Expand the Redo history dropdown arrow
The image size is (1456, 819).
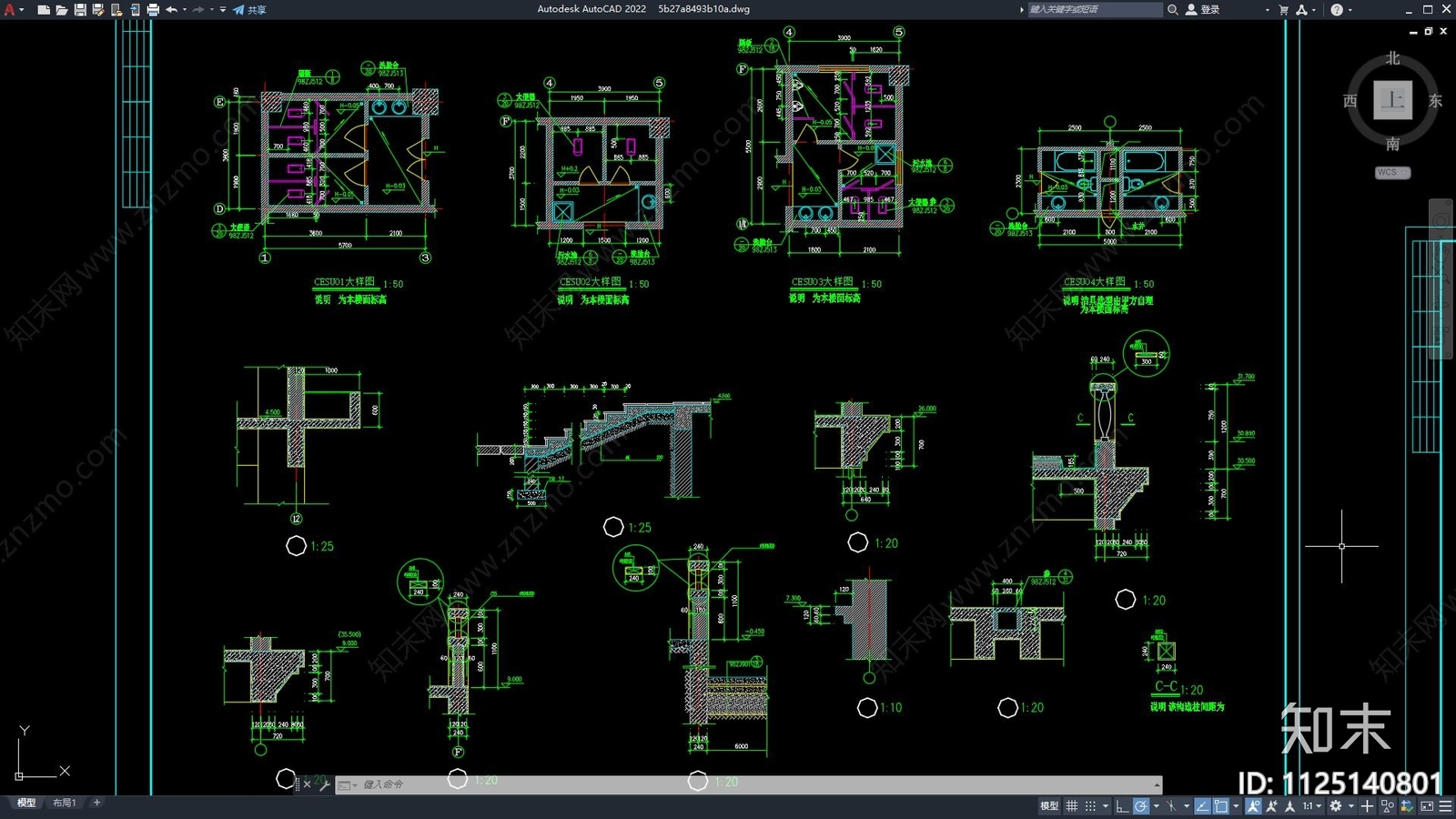click(x=211, y=9)
